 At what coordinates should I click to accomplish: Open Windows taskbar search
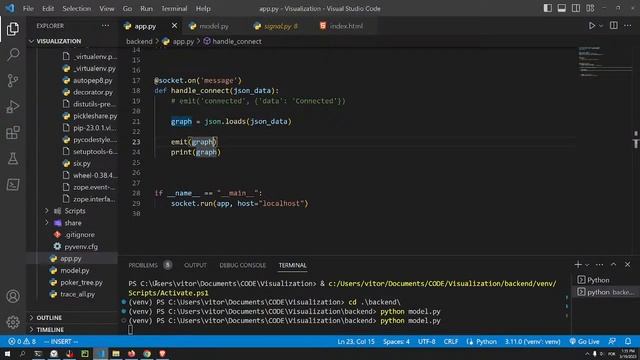tap(22, 353)
